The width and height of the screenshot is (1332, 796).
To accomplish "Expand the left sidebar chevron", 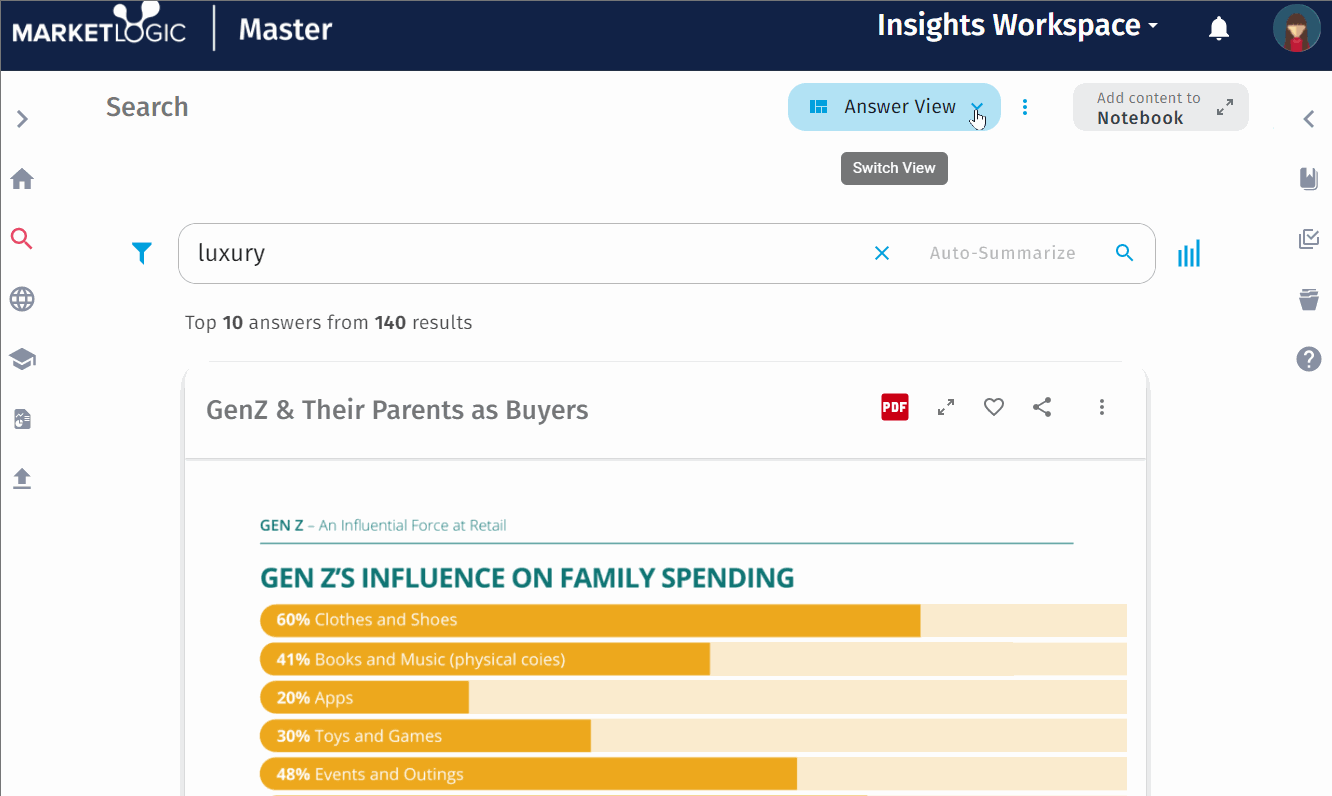I will pos(22,119).
